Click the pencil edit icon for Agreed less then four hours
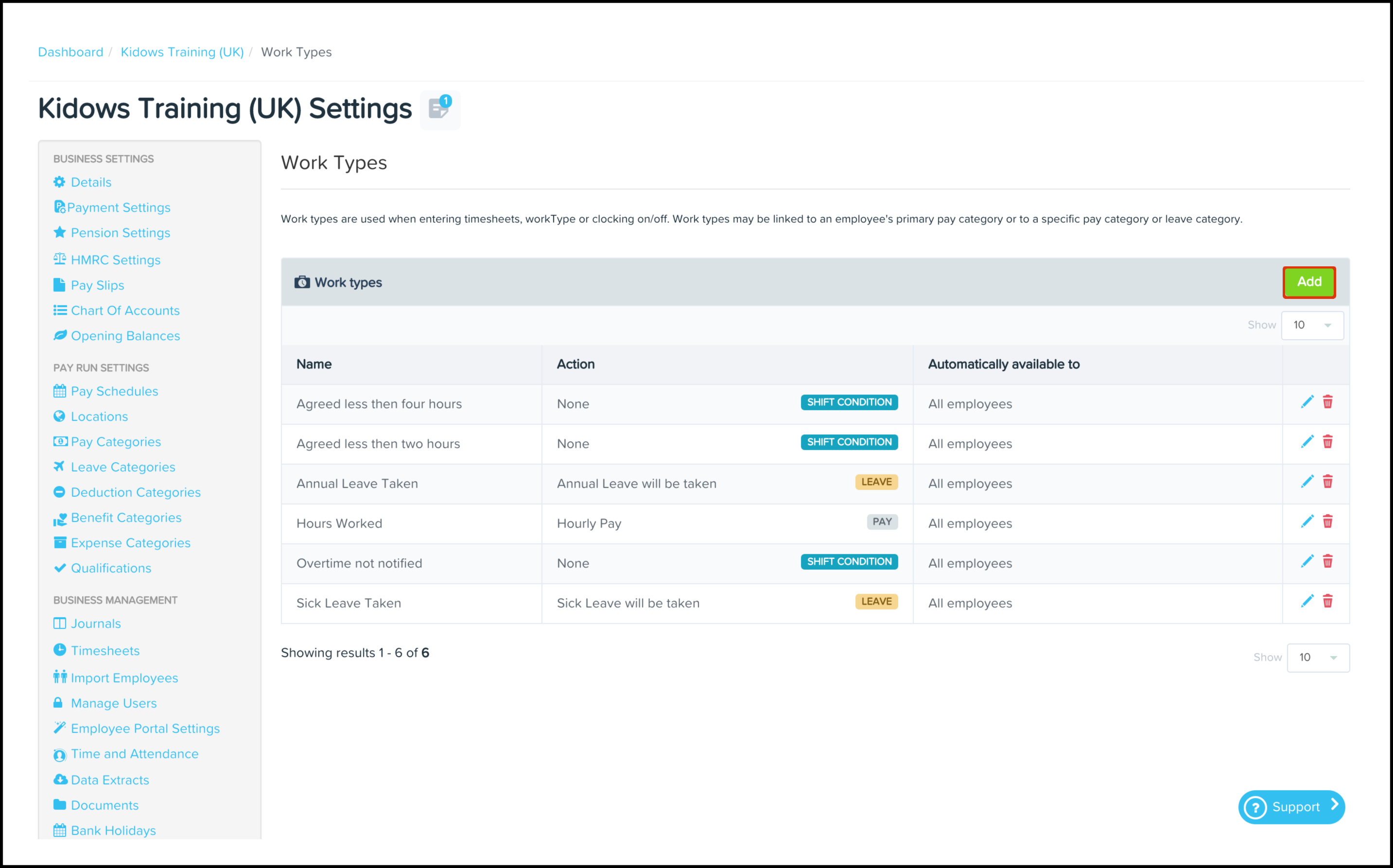 point(1307,402)
